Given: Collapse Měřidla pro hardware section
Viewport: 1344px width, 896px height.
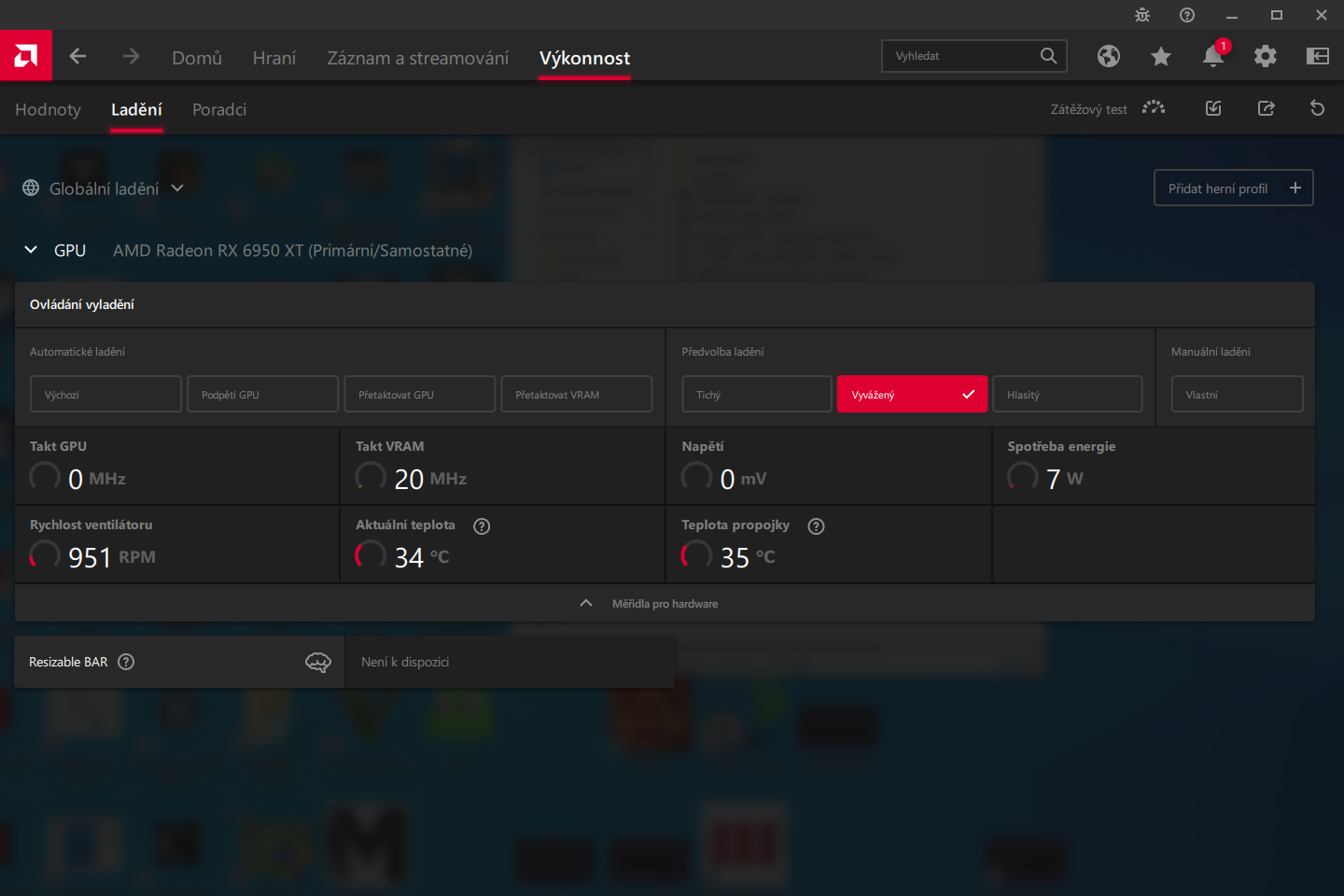Looking at the screenshot, I should (586, 603).
